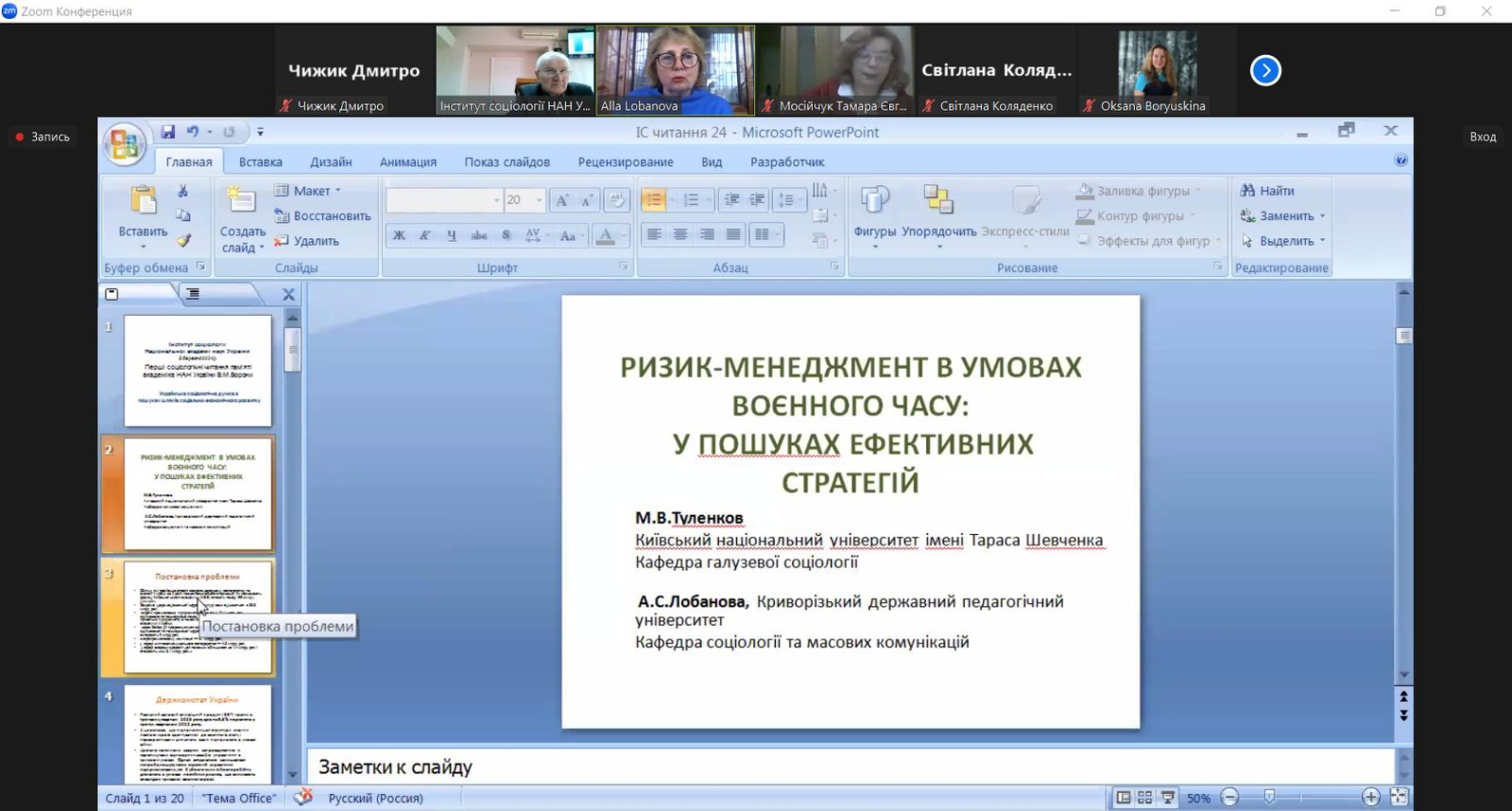Viewport: 1512px width, 811px height.
Task: Fit slide to window icon
Action: tap(1399, 797)
